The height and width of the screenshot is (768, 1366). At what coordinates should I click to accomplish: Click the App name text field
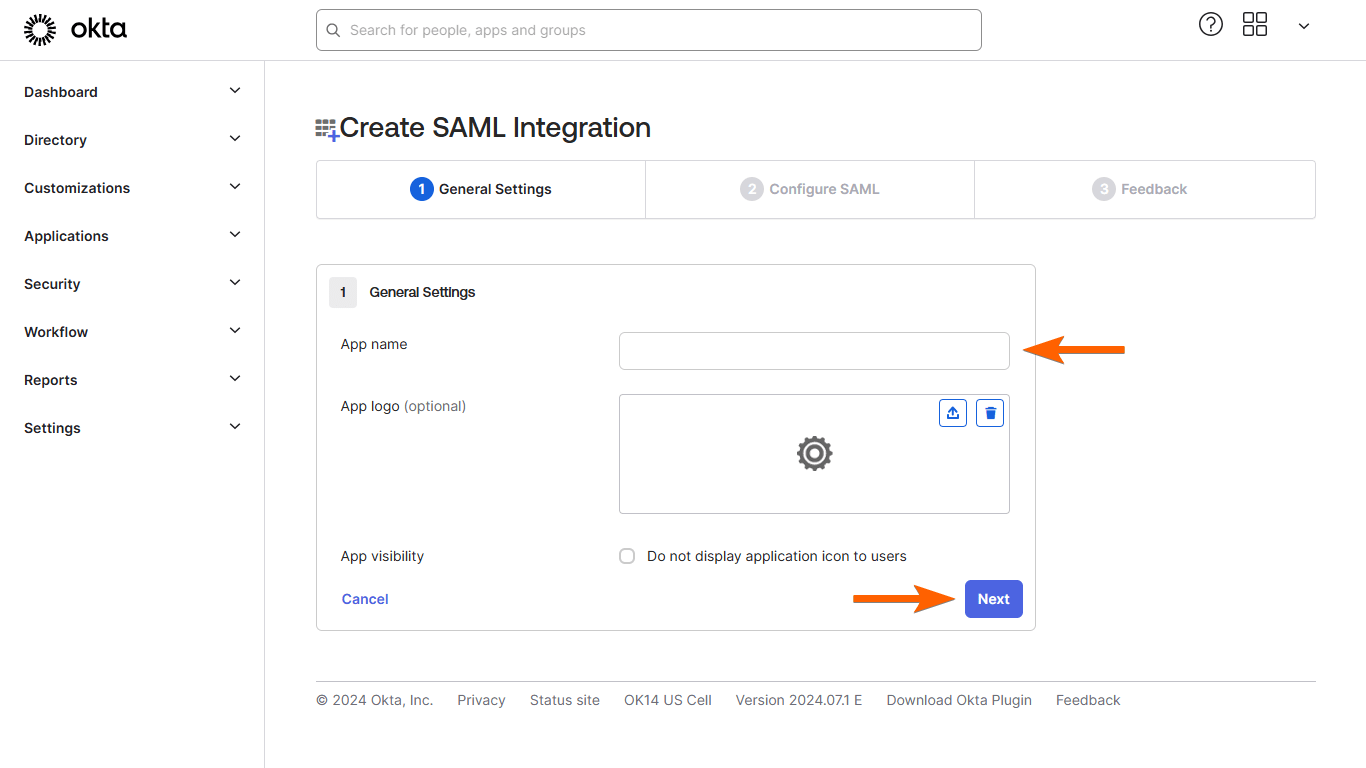pyautogui.click(x=814, y=351)
